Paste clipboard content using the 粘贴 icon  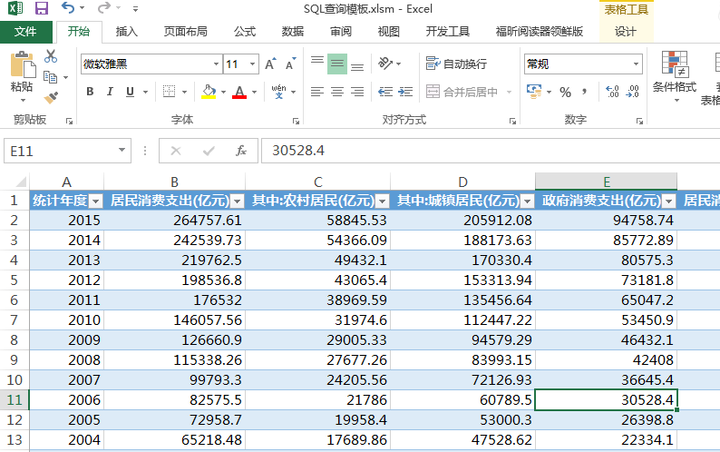[22, 64]
